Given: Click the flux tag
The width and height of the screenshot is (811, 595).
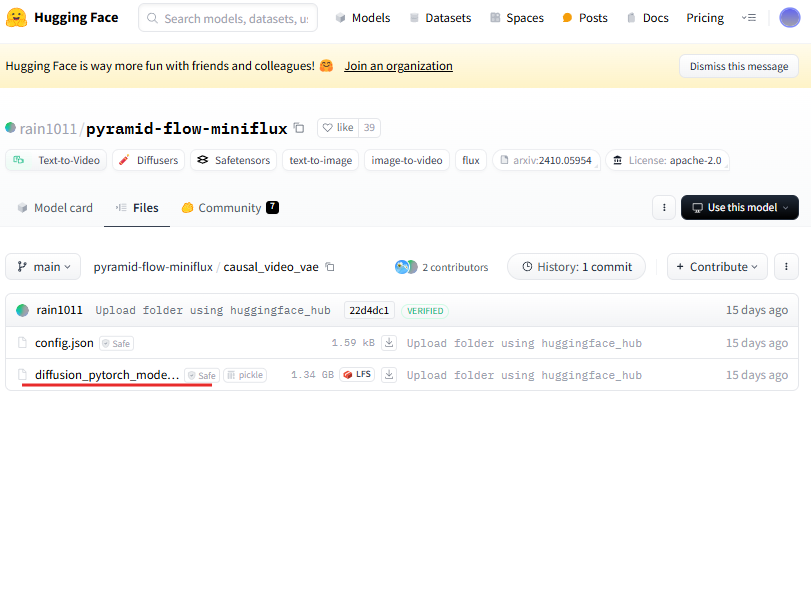Looking at the screenshot, I should pyautogui.click(x=471, y=160).
